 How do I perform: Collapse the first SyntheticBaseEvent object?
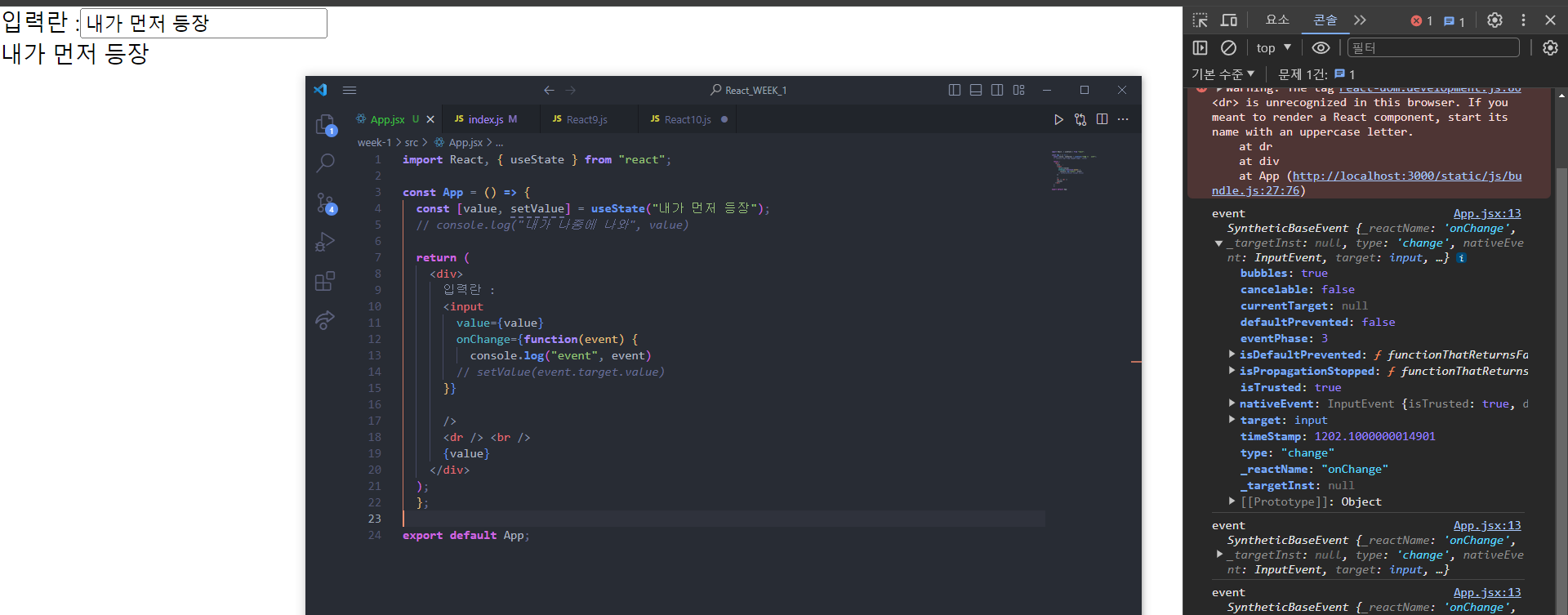[x=1218, y=243]
